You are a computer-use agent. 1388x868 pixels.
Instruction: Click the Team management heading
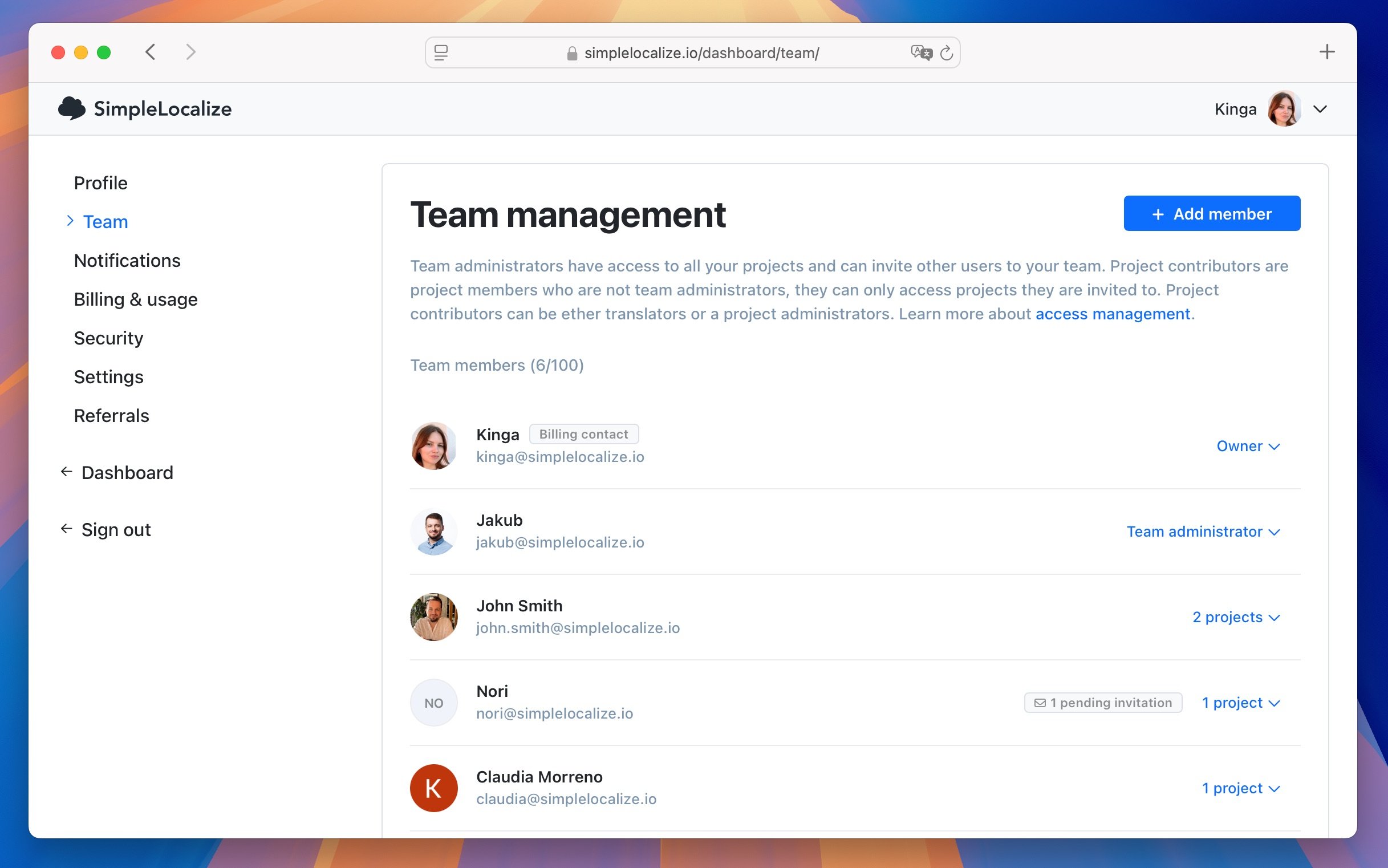pos(568,214)
